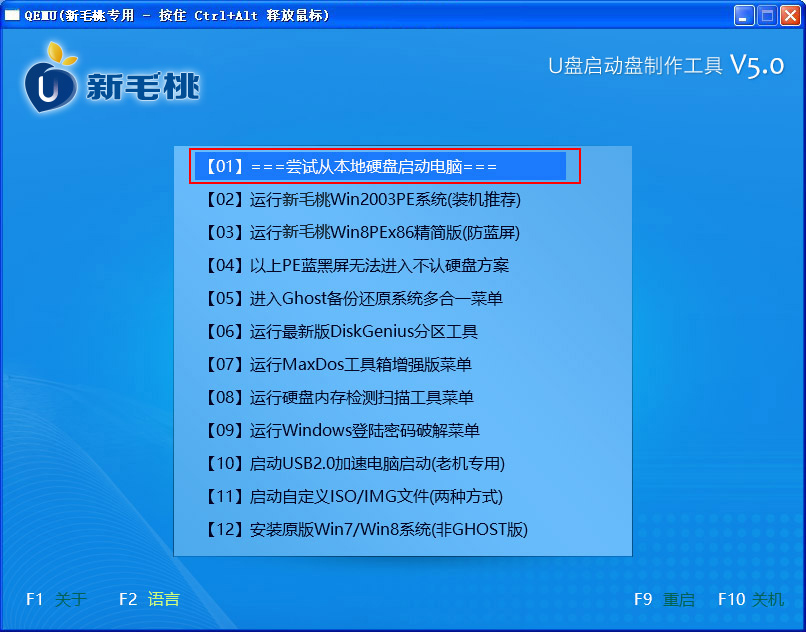Enter Ghost 备份还原 multi-menu option 05

(370, 298)
